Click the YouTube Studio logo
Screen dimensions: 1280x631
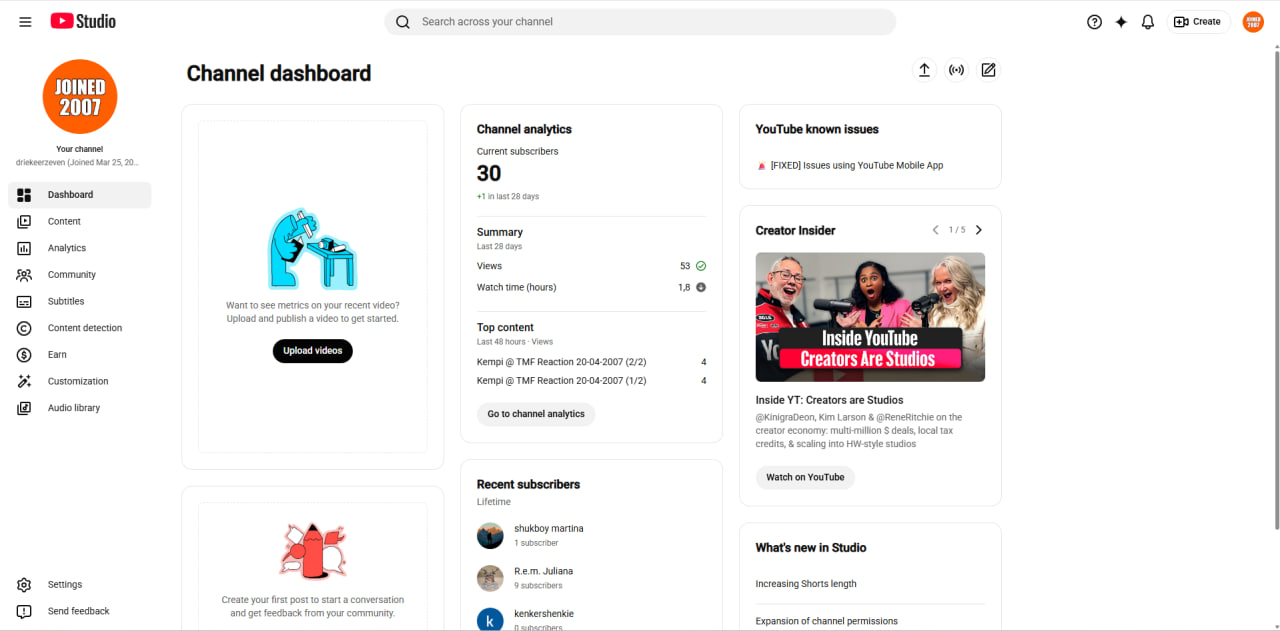(83, 21)
